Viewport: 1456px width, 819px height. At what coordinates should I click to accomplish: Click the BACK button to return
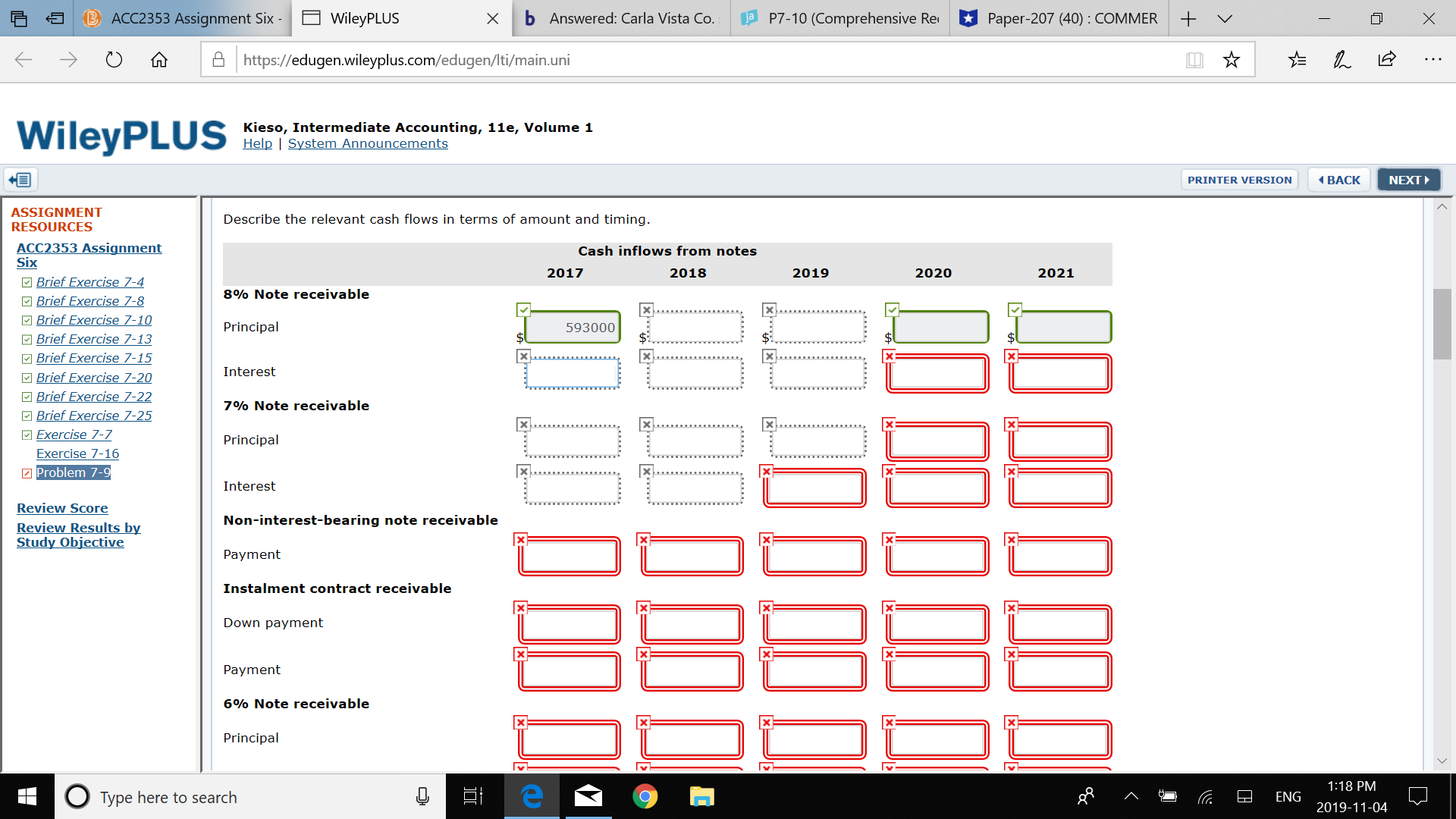(1341, 180)
